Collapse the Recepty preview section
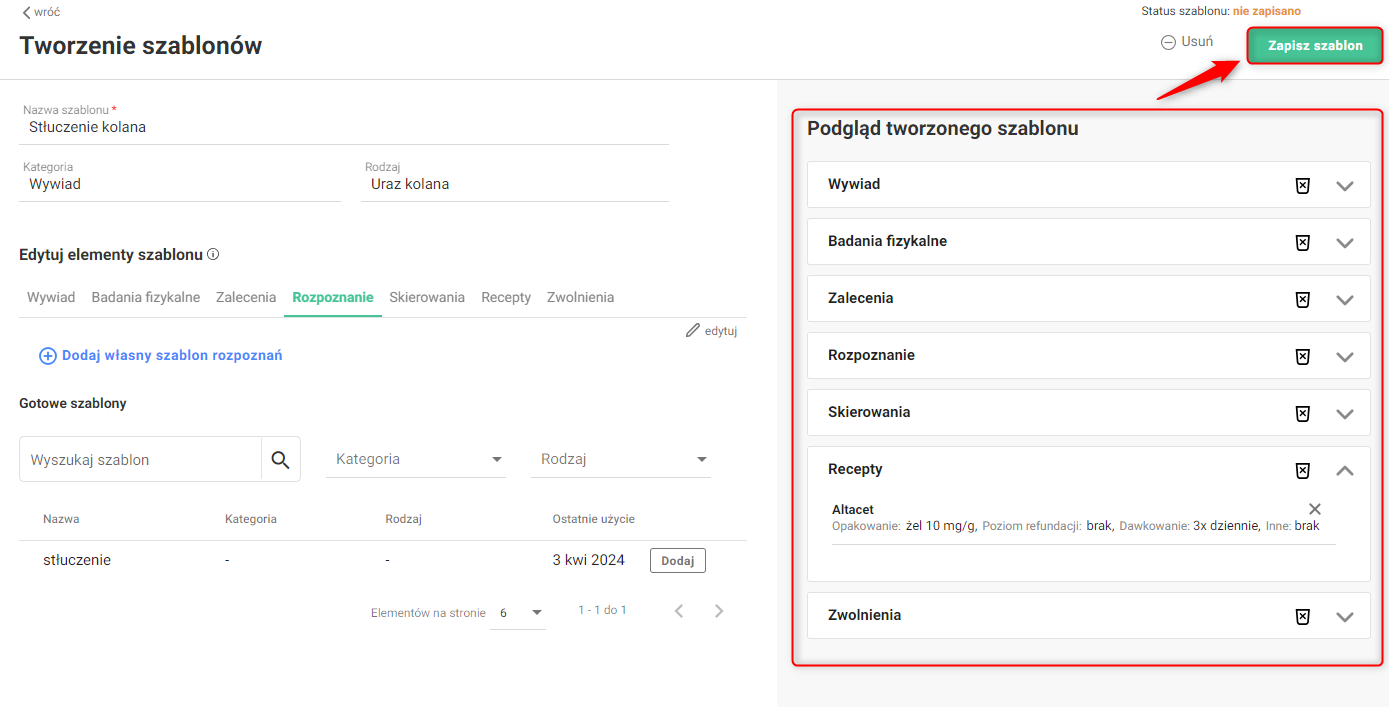 (x=1345, y=471)
